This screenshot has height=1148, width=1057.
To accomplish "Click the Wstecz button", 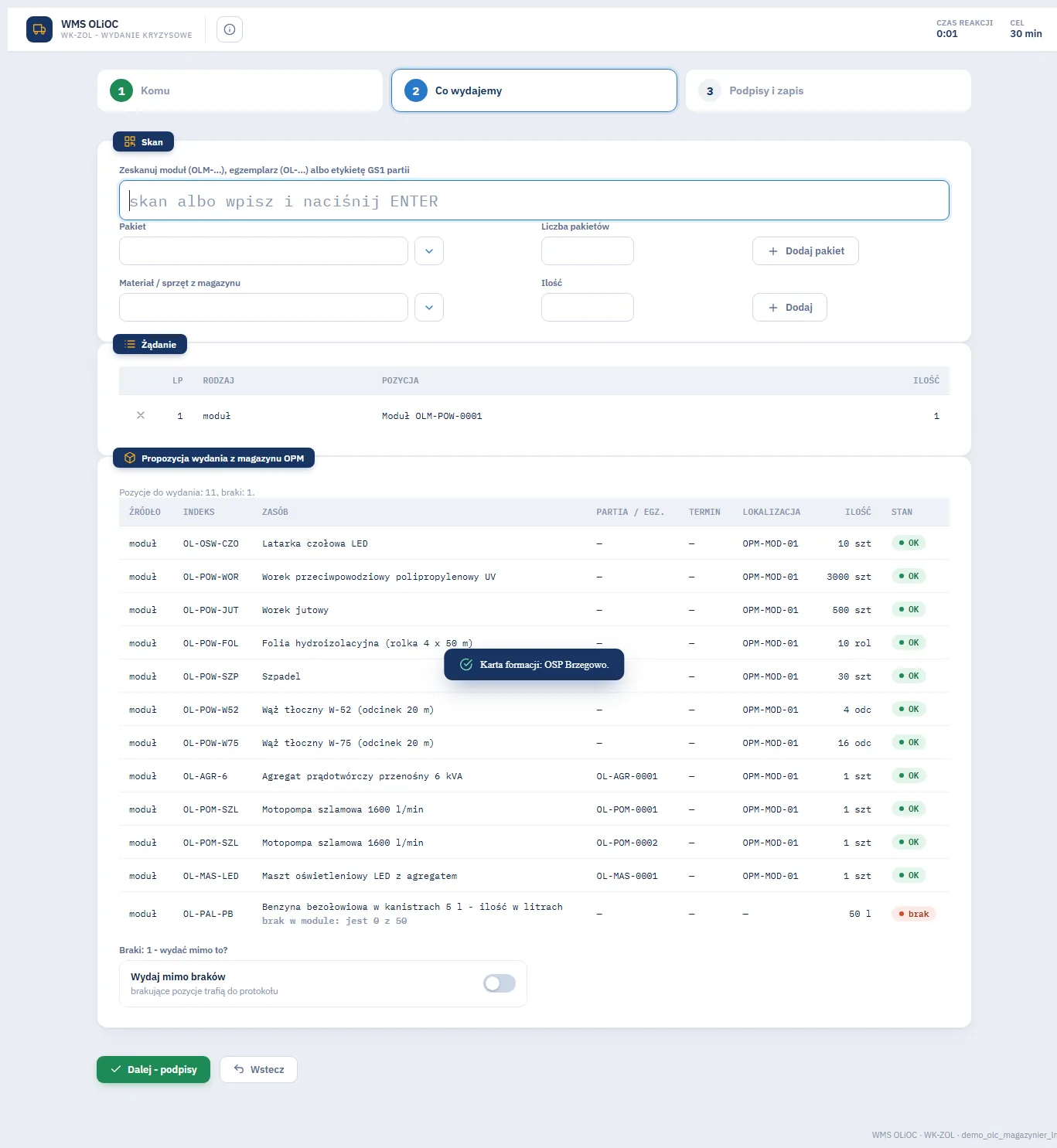I will [258, 1069].
